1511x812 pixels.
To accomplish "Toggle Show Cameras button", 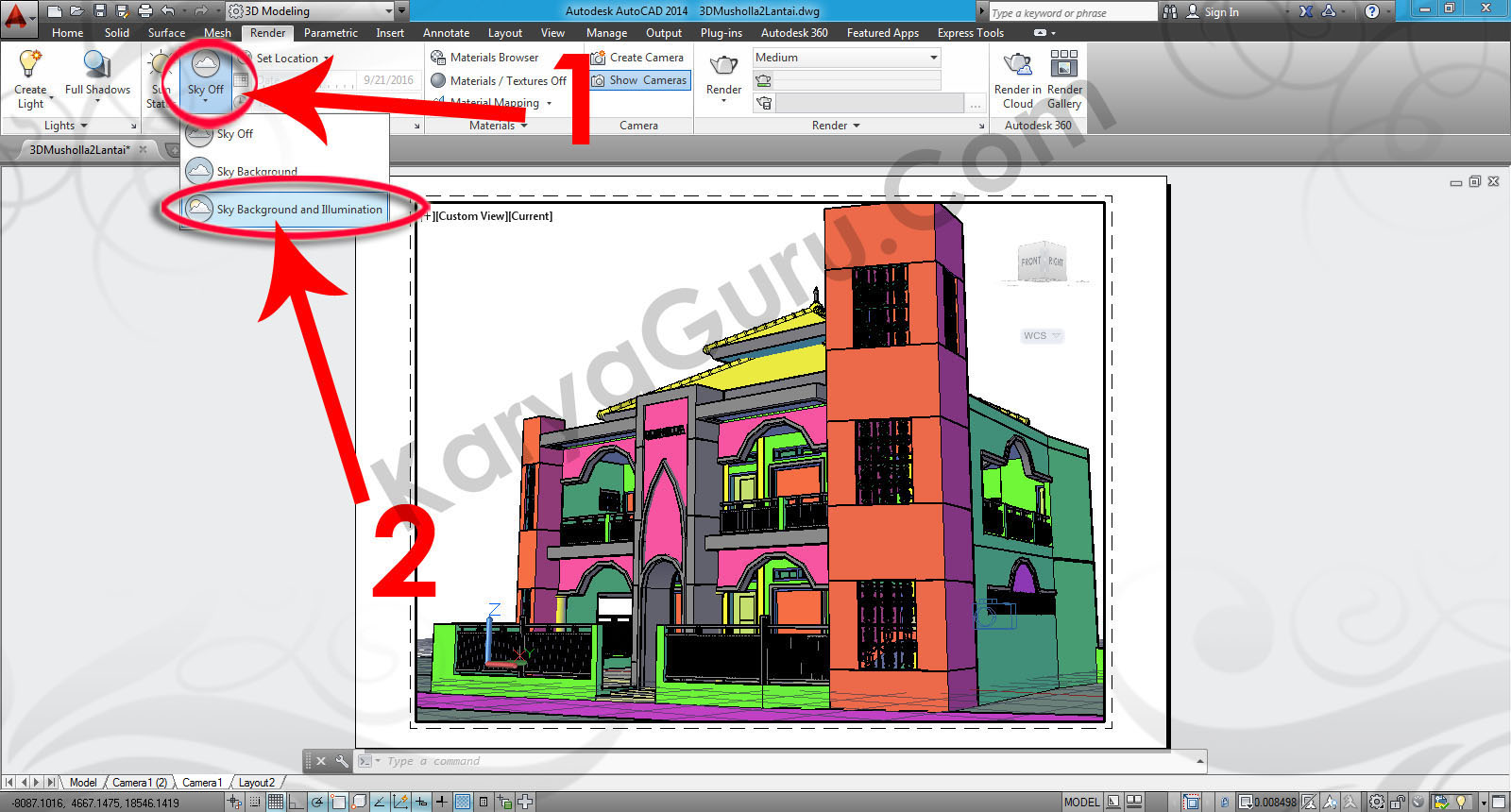I will pyautogui.click(x=639, y=80).
